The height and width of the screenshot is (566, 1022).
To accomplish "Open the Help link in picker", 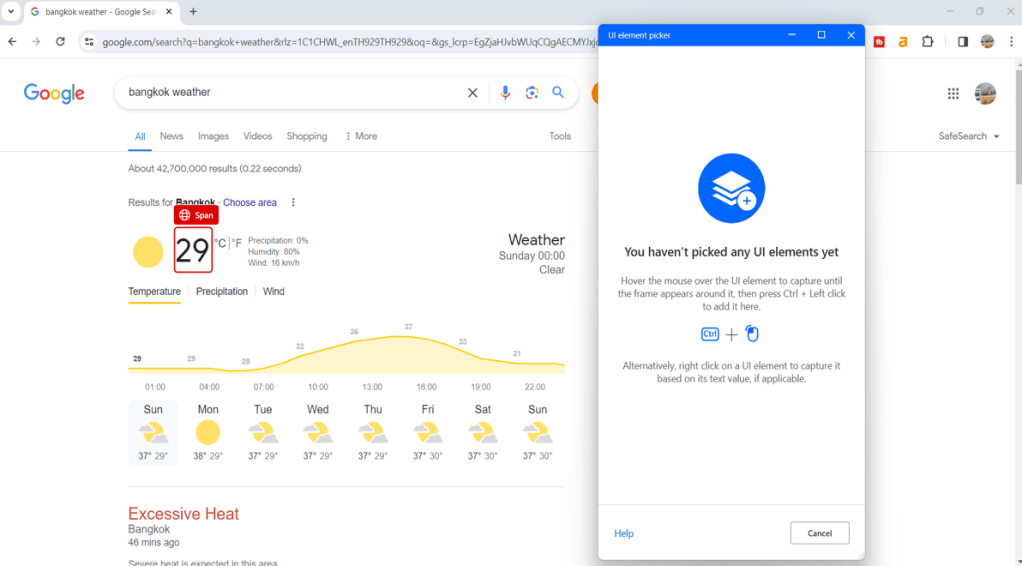I will 624,534.
